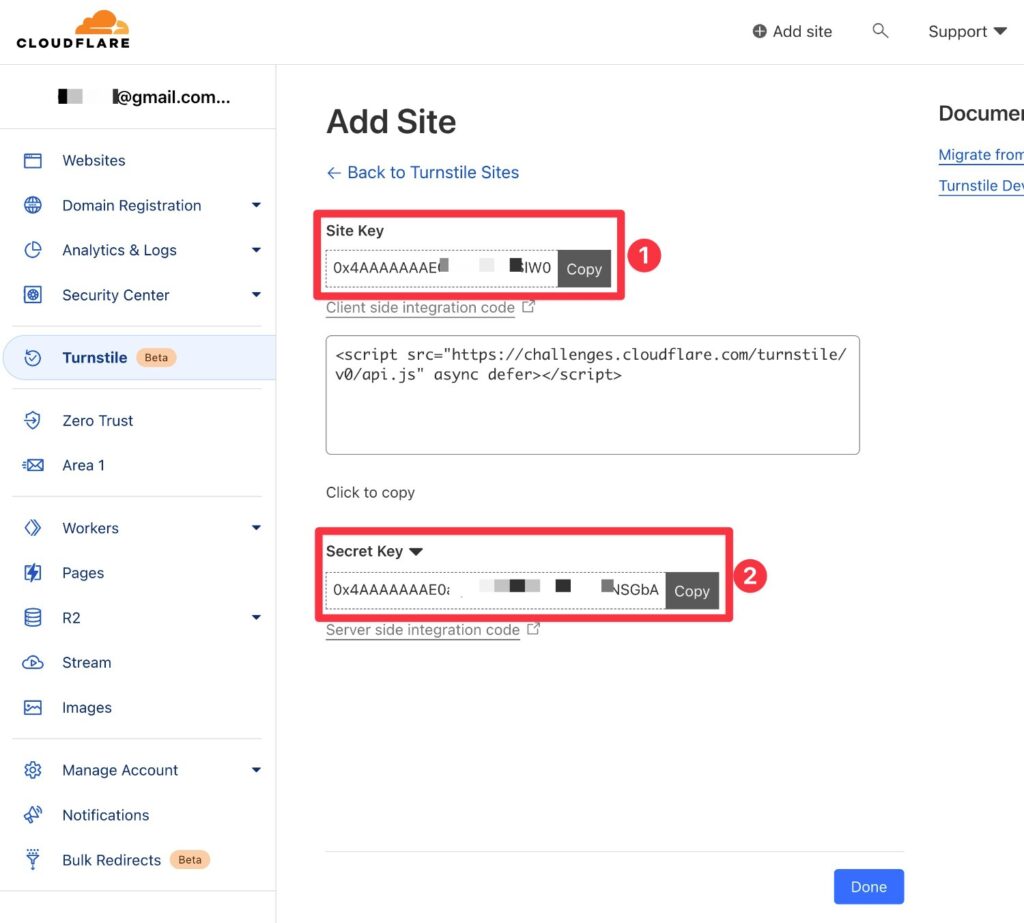Open the Workers section
This screenshot has height=923, width=1024.
[x=90, y=527]
